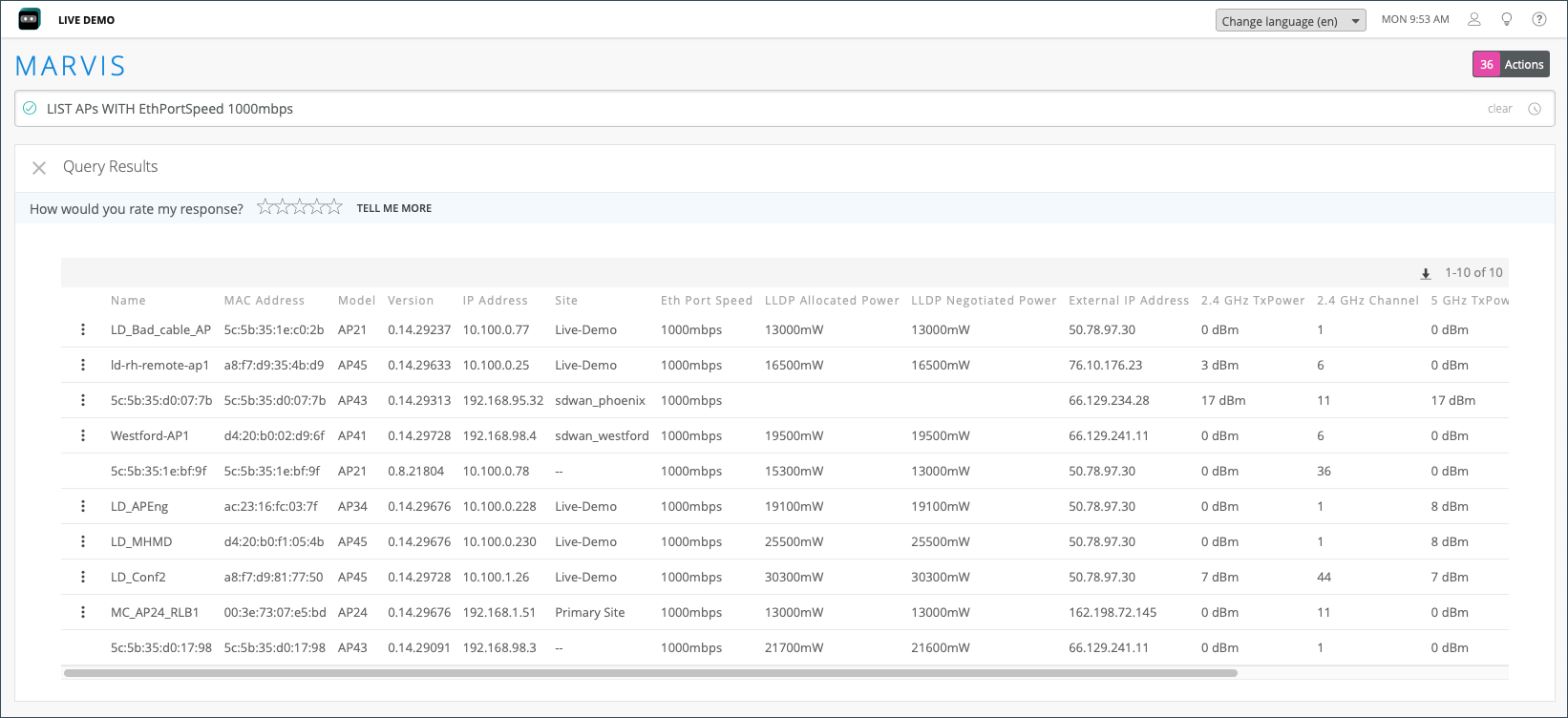Click the 1-10 of 10 pagination text
1568x718 pixels.
click(1473, 273)
